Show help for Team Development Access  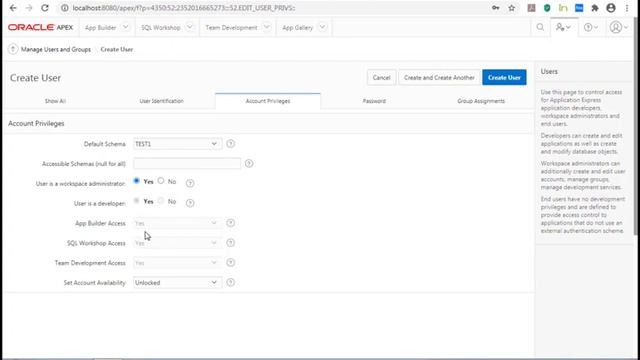coord(231,262)
